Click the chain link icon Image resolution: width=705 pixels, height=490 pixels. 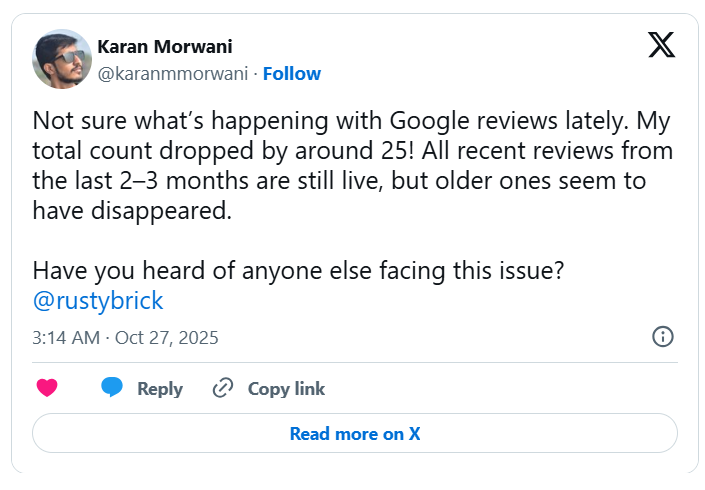[223, 388]
